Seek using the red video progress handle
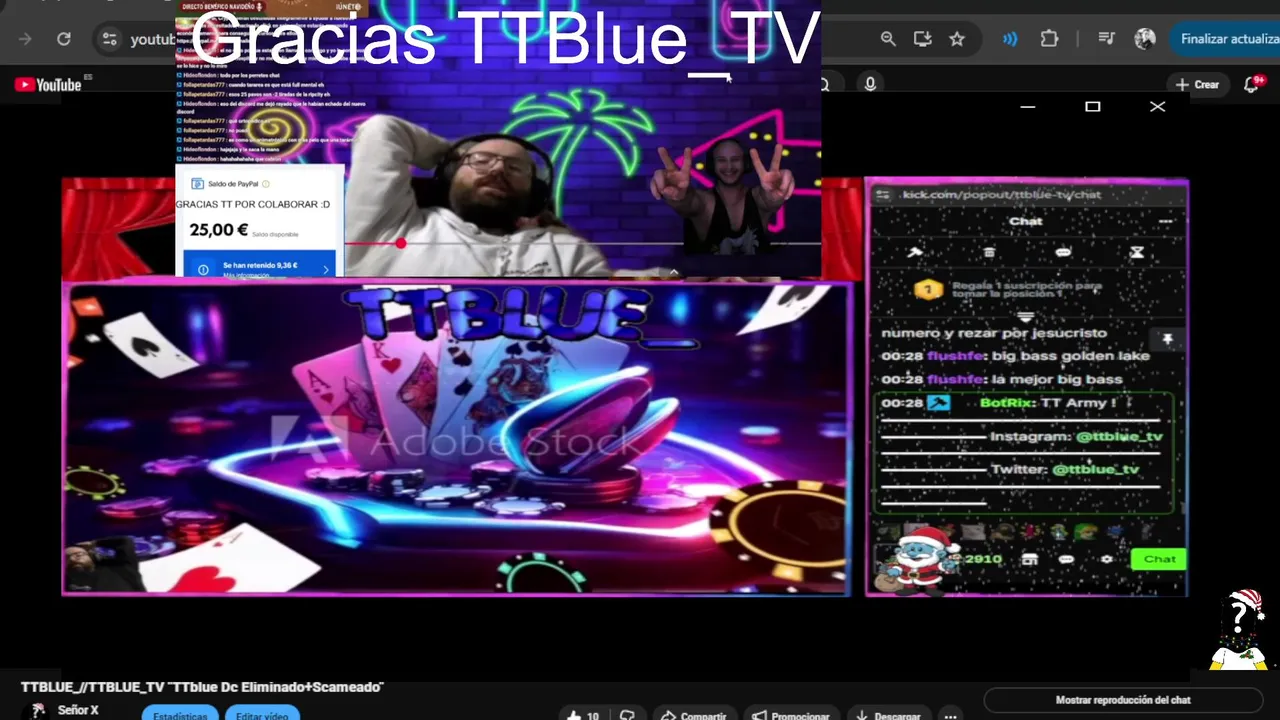 [x=400, y=243]
